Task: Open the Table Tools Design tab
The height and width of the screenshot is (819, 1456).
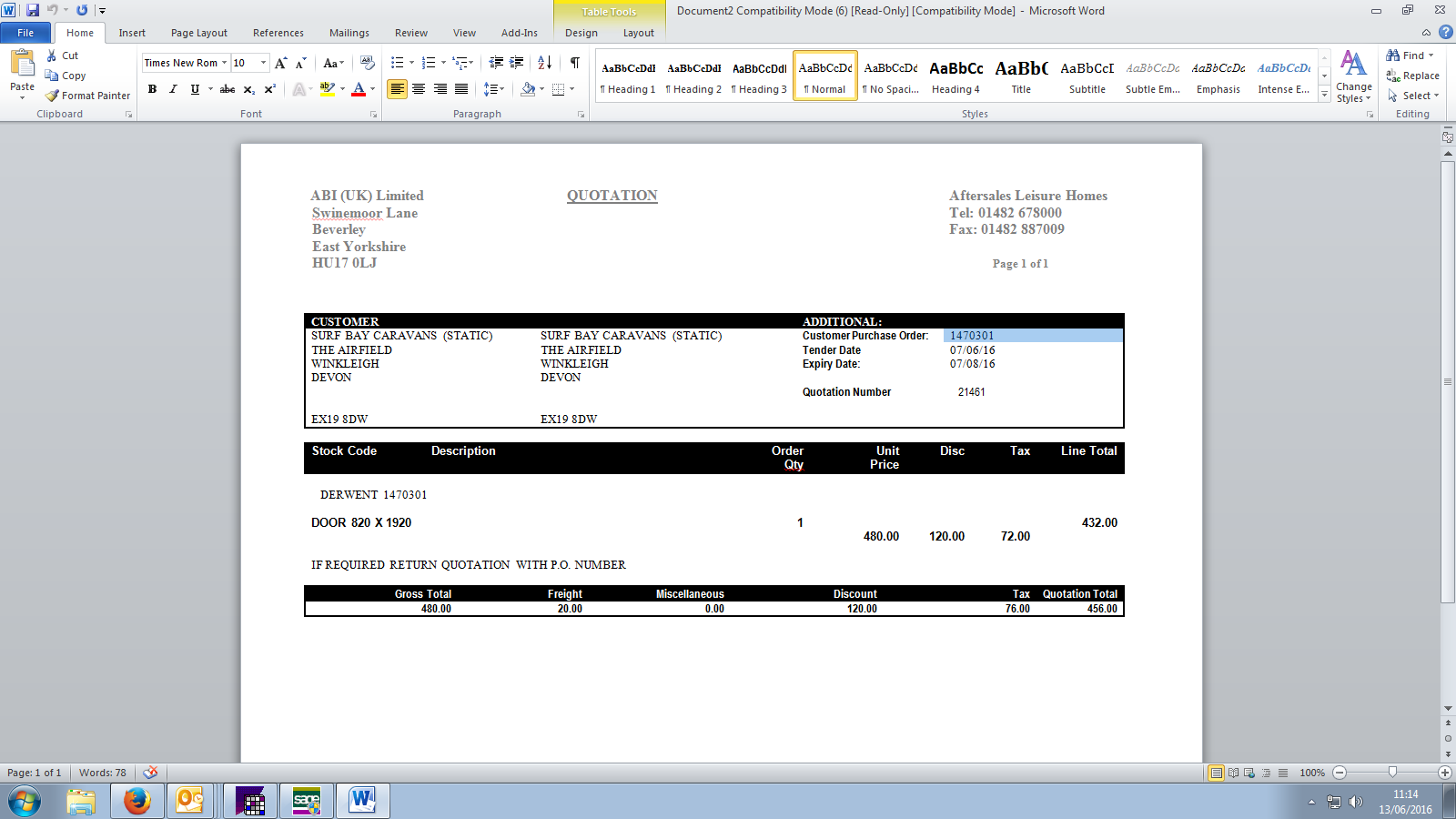Action: (581, 33)
